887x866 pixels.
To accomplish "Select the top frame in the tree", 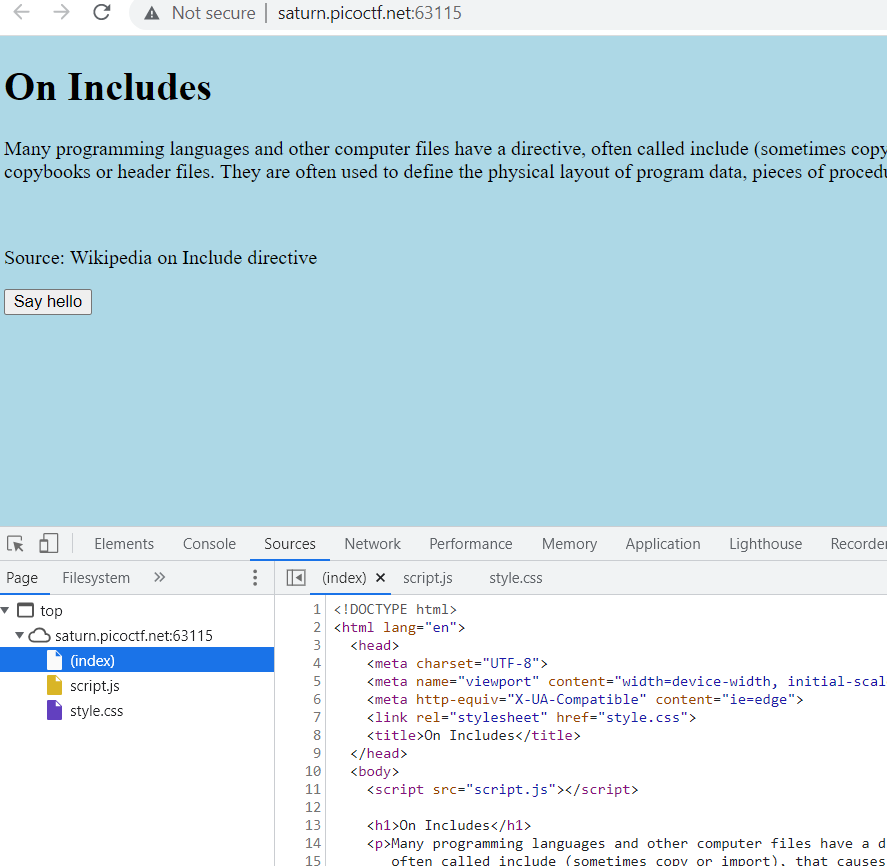I will 51,610.
